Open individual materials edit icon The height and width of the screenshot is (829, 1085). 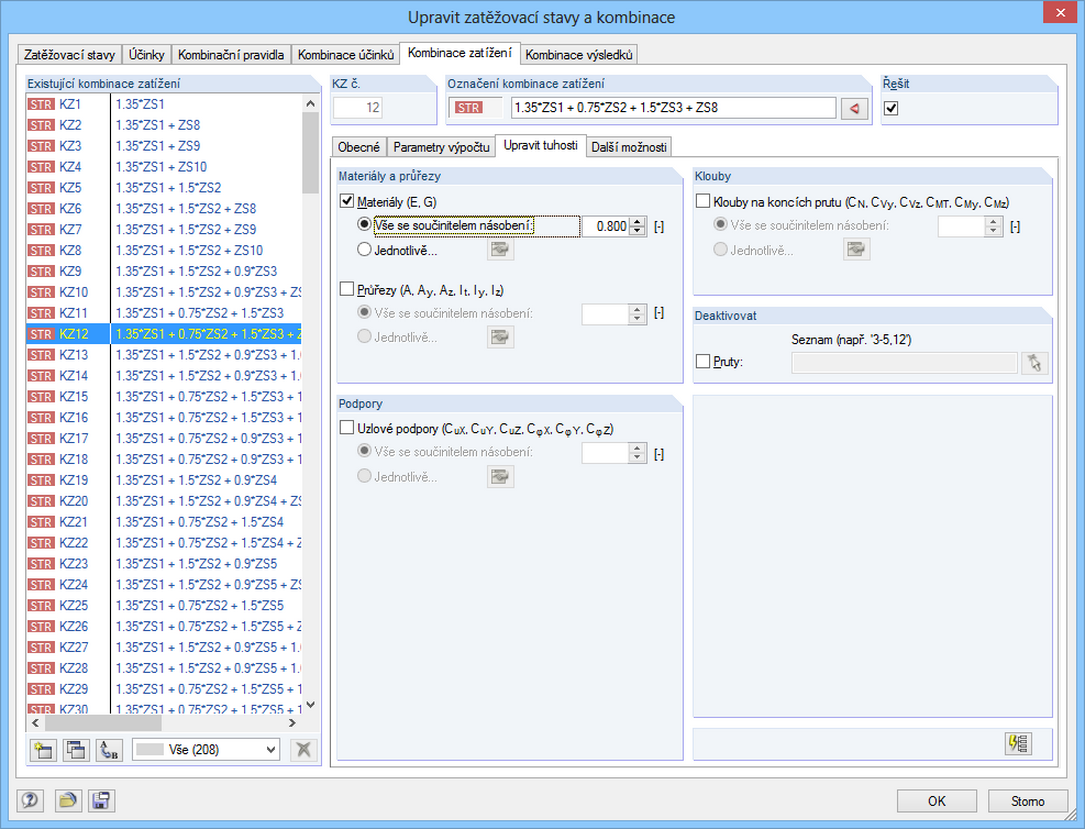coord(500,250)
